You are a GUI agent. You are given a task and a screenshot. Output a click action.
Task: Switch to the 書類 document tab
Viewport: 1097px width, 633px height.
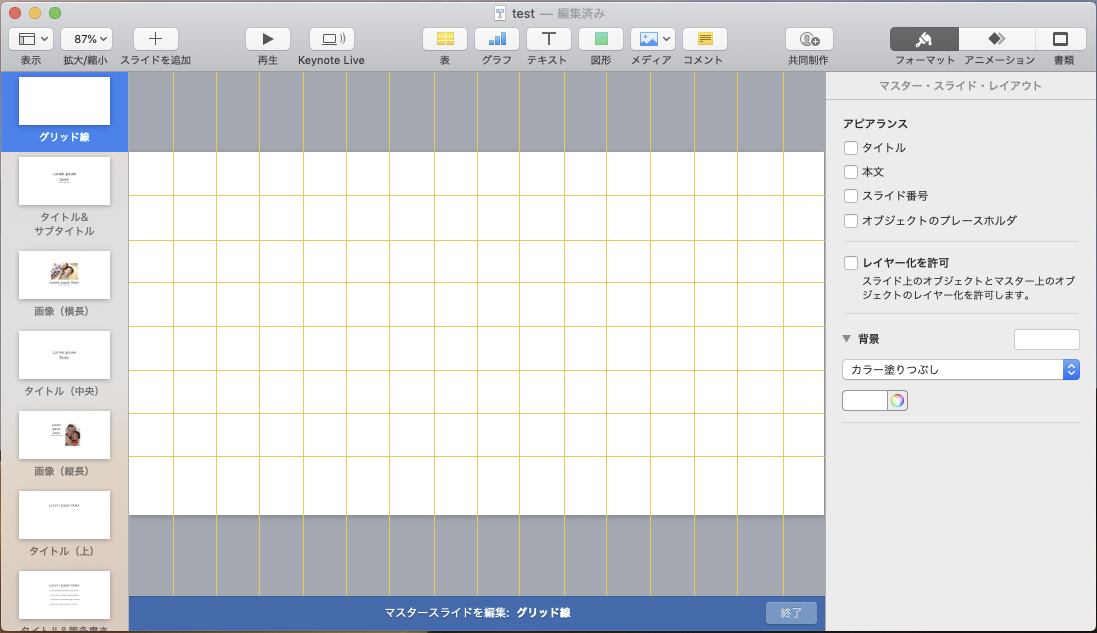[x=1061, y=39]
